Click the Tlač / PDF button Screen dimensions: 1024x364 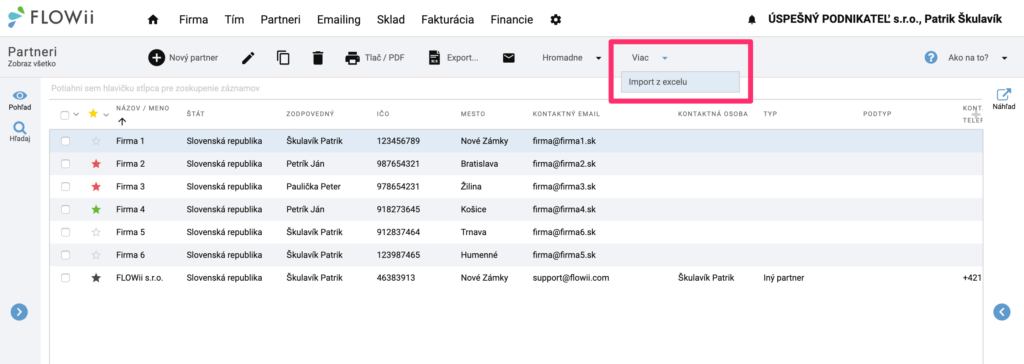click(375, 58)
